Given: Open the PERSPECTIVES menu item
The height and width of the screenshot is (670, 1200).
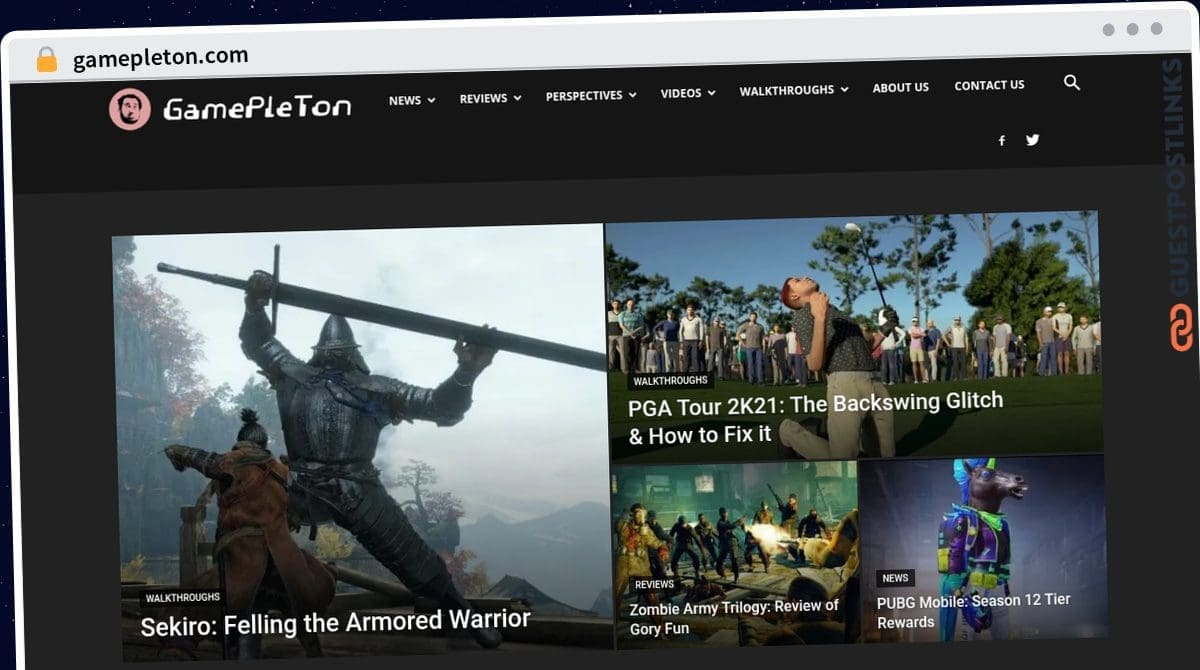Looking at the screenshot, I should point(584,96).
